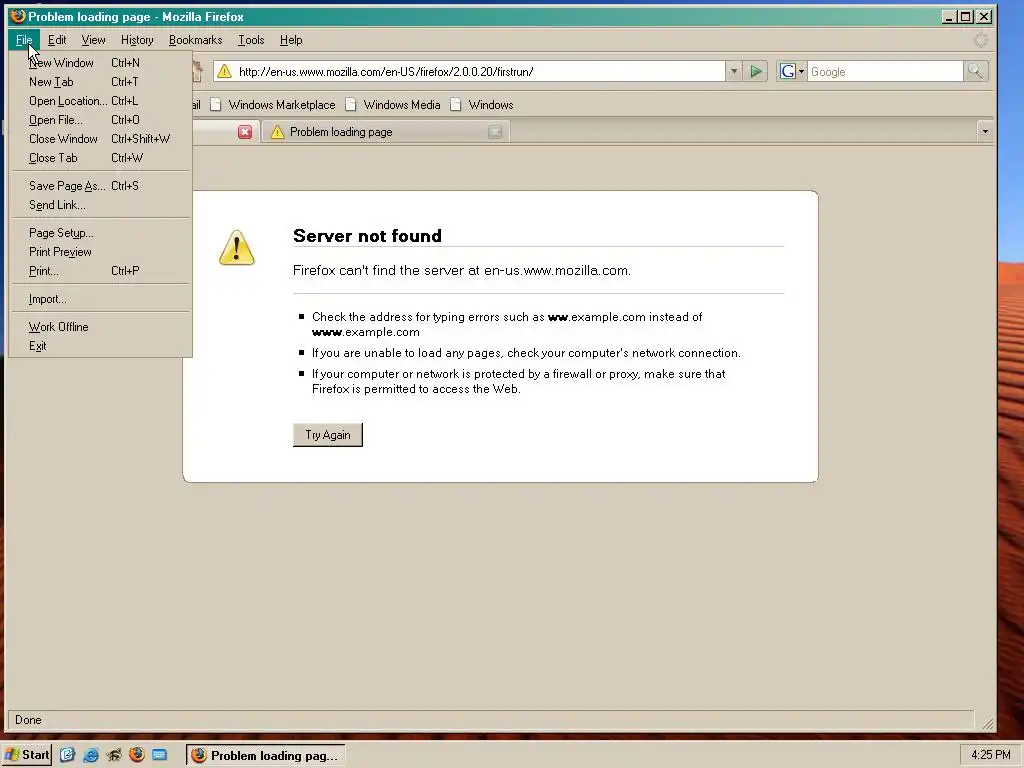Click the Windows Media bookmark page icon
Screen dimensions: 1024x768
click(351, 105)
